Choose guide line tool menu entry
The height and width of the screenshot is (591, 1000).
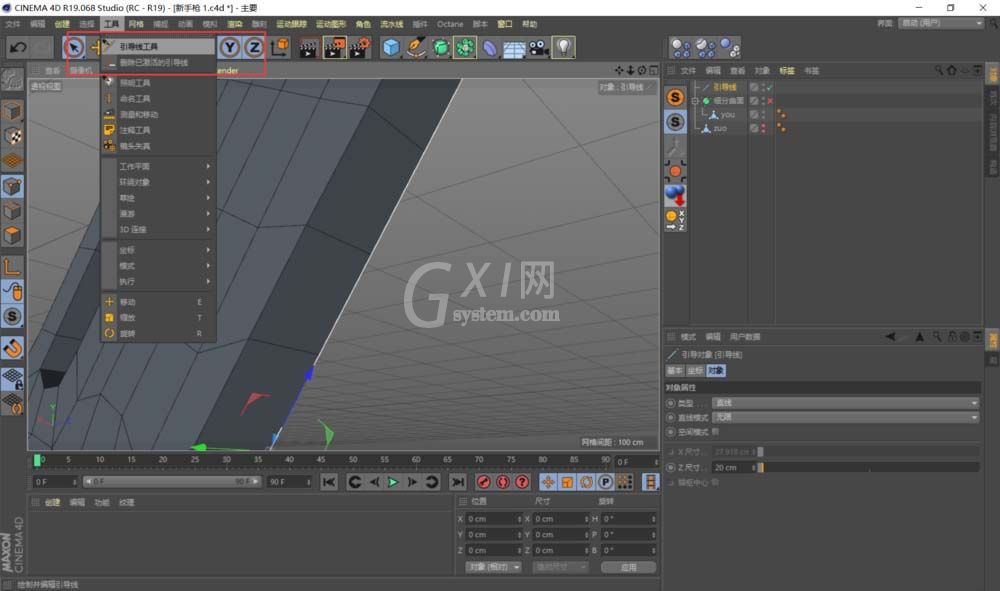(x=158, y=47)
